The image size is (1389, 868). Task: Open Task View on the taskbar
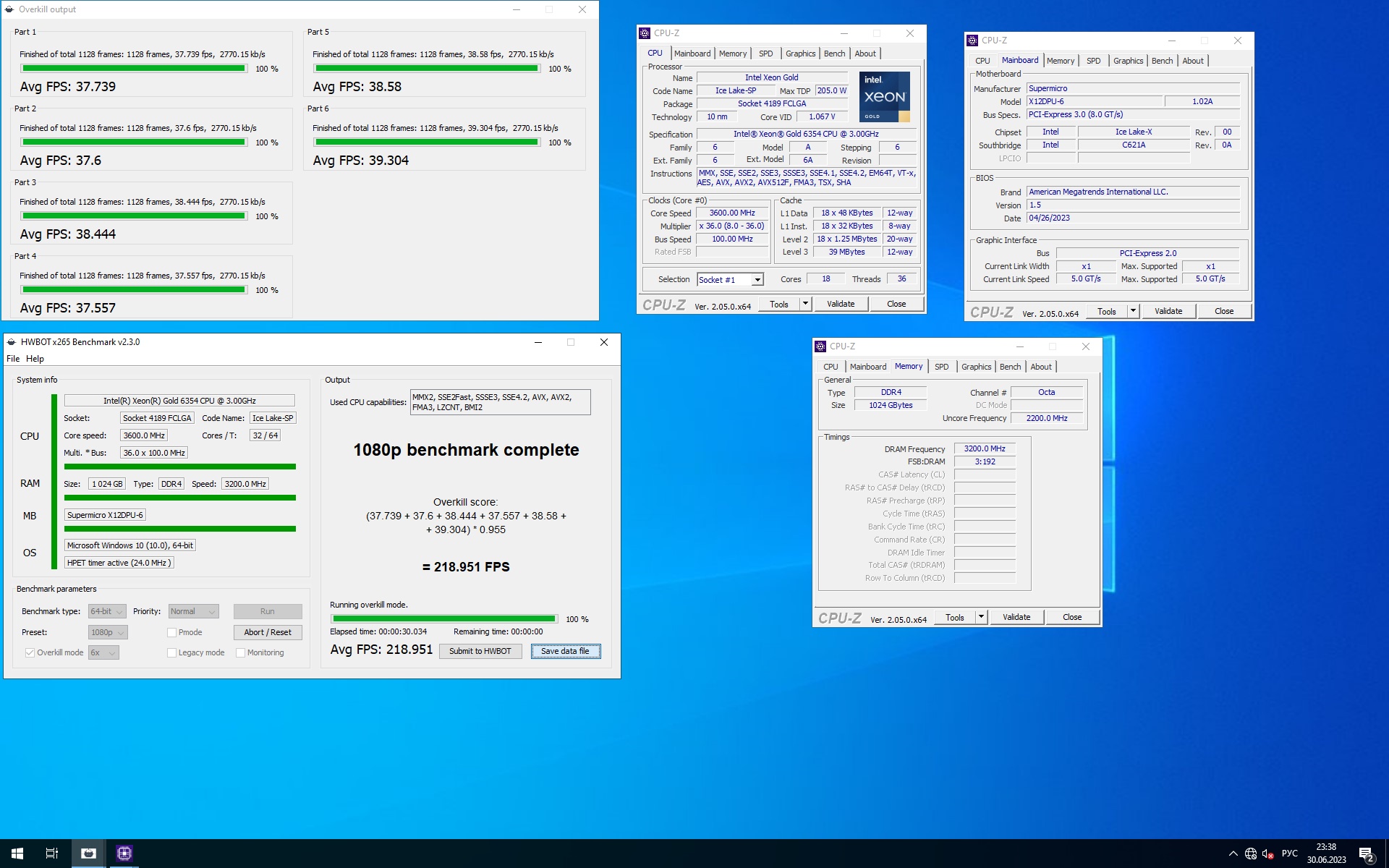point(52,854)
